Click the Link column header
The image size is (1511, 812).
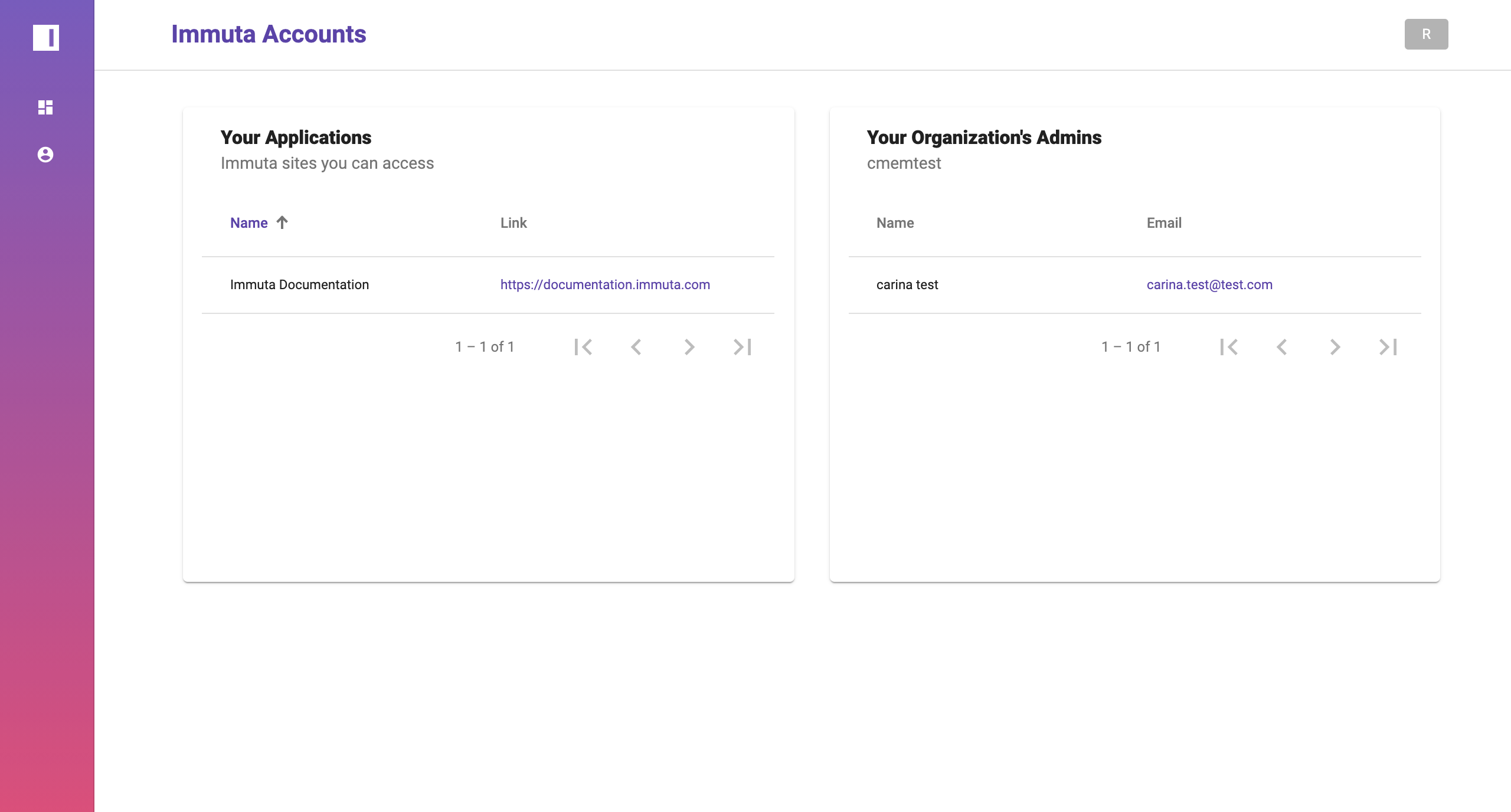click(514, 223)
